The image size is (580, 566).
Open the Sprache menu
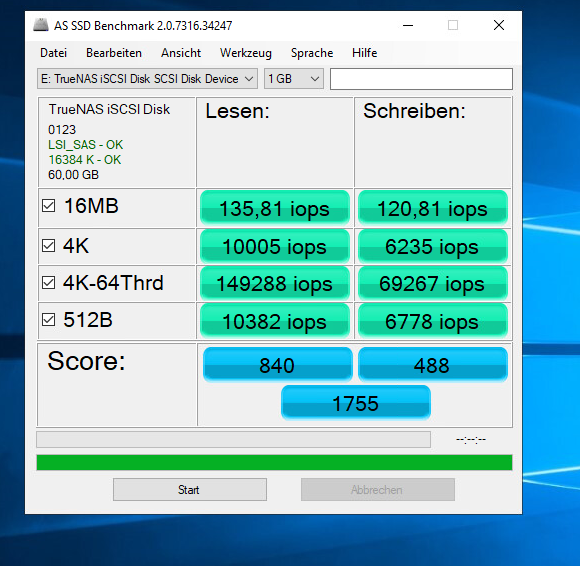pyautogui.click(x=312, y=53)
